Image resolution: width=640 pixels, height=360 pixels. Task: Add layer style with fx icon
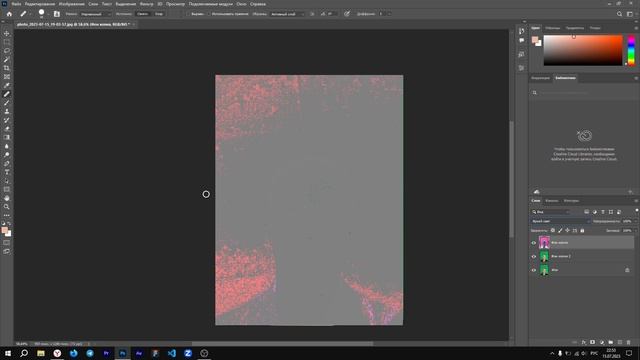pos(584,342)
